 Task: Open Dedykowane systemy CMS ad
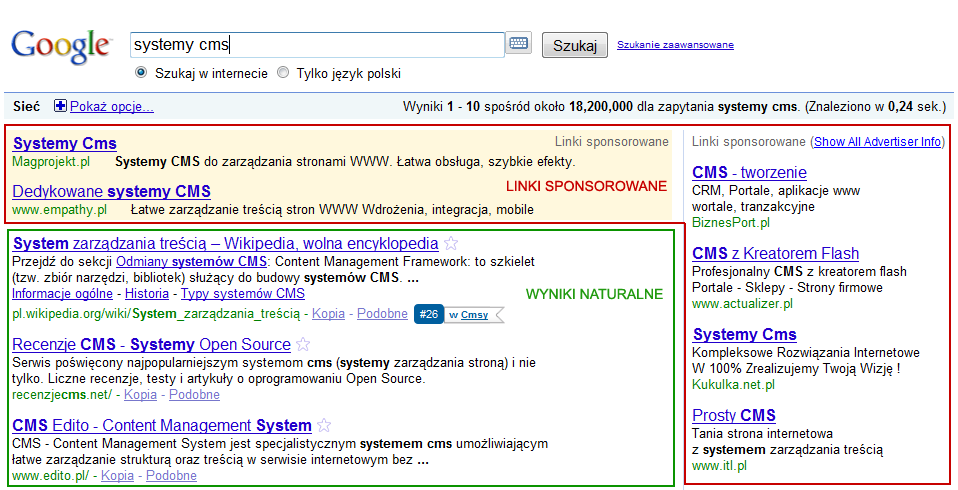click(x=112, y=191)
